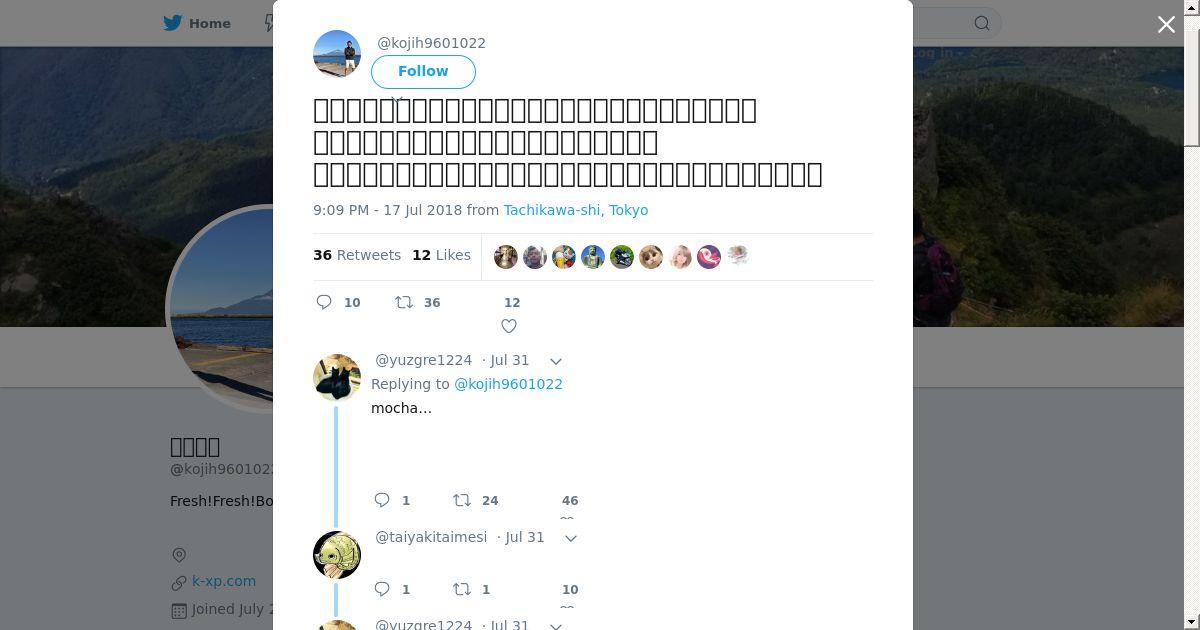Click the reply icon with 10 replies
The width and height of the screenshot is (1200, 630).
coord(324,302)
